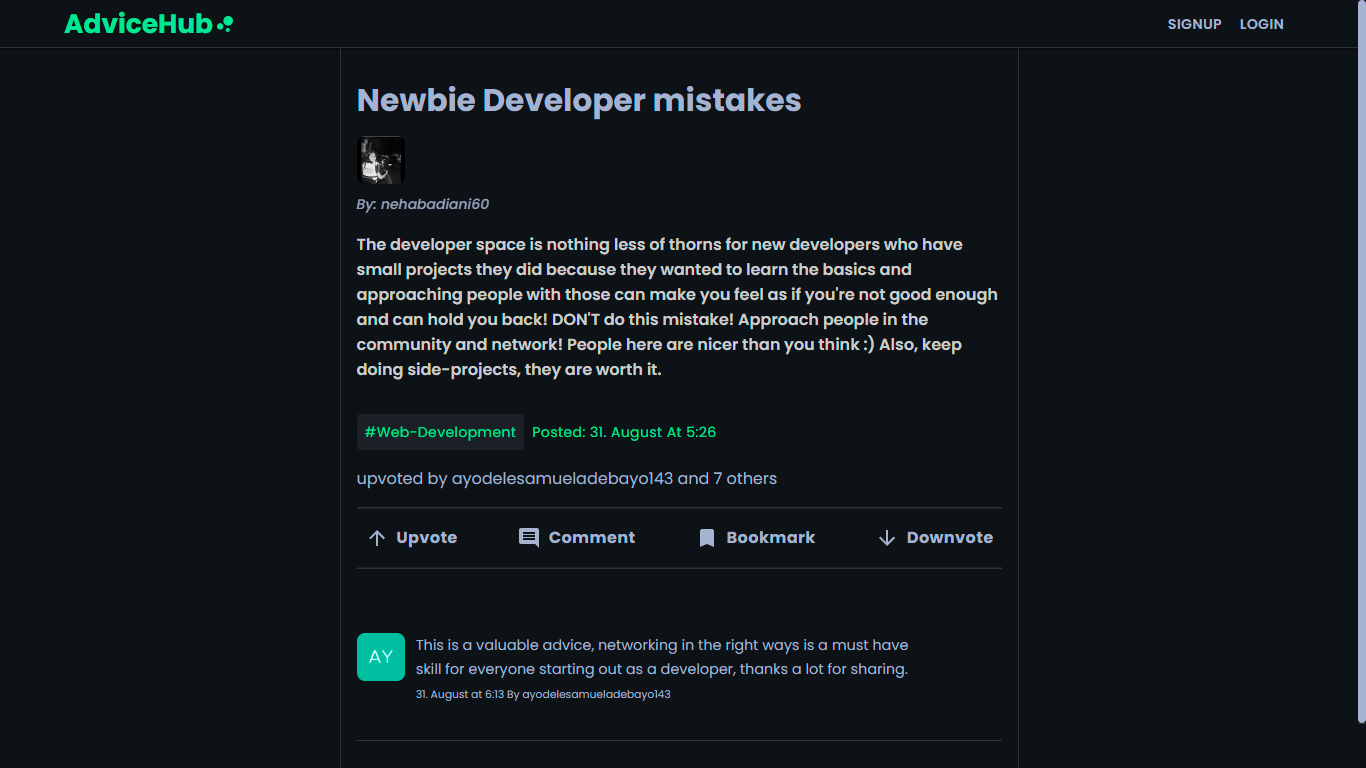Click the comment speech bubble icon

click(x=529, y=538)
